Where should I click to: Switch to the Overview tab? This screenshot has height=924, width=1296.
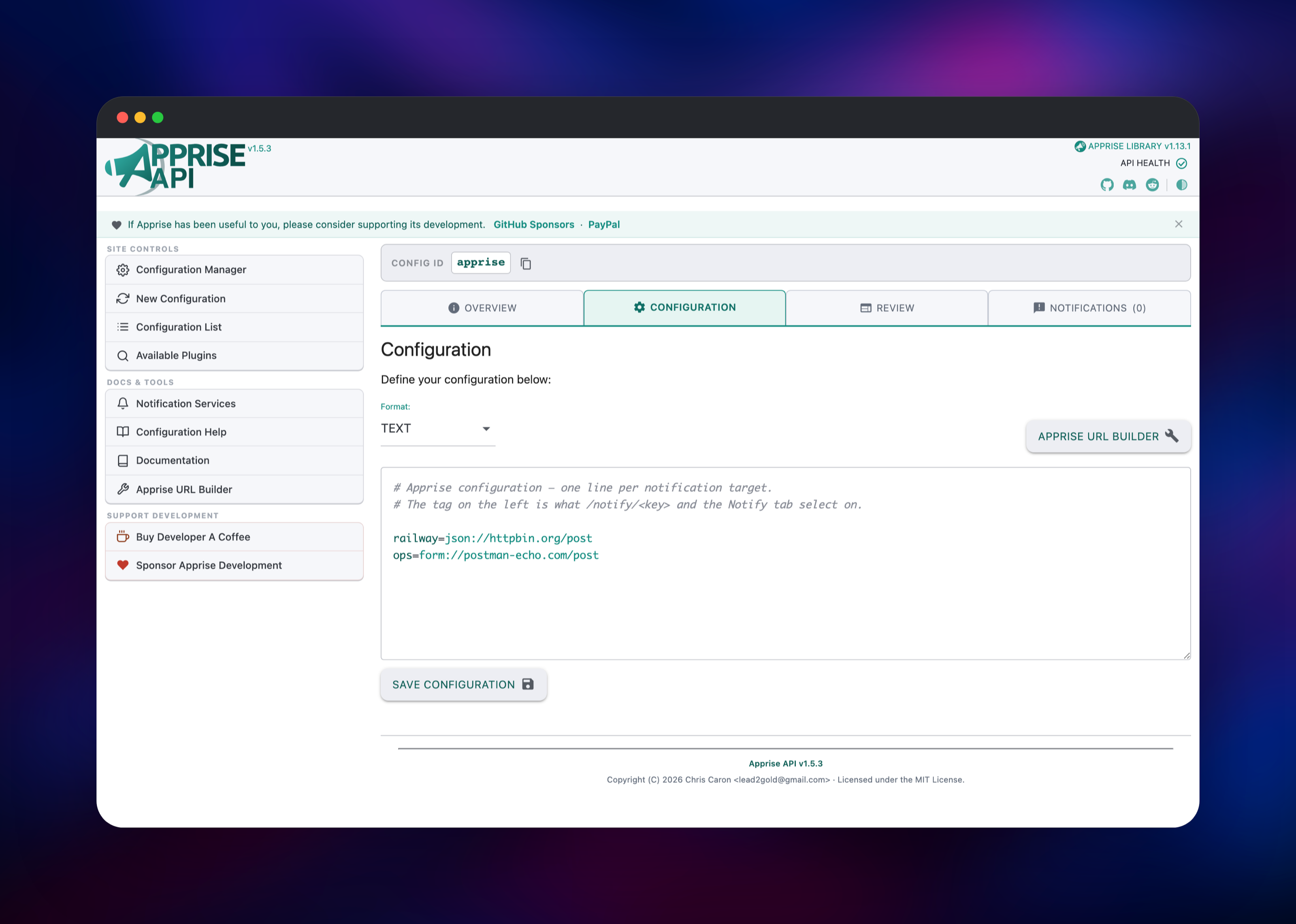(x=482, y=308)
